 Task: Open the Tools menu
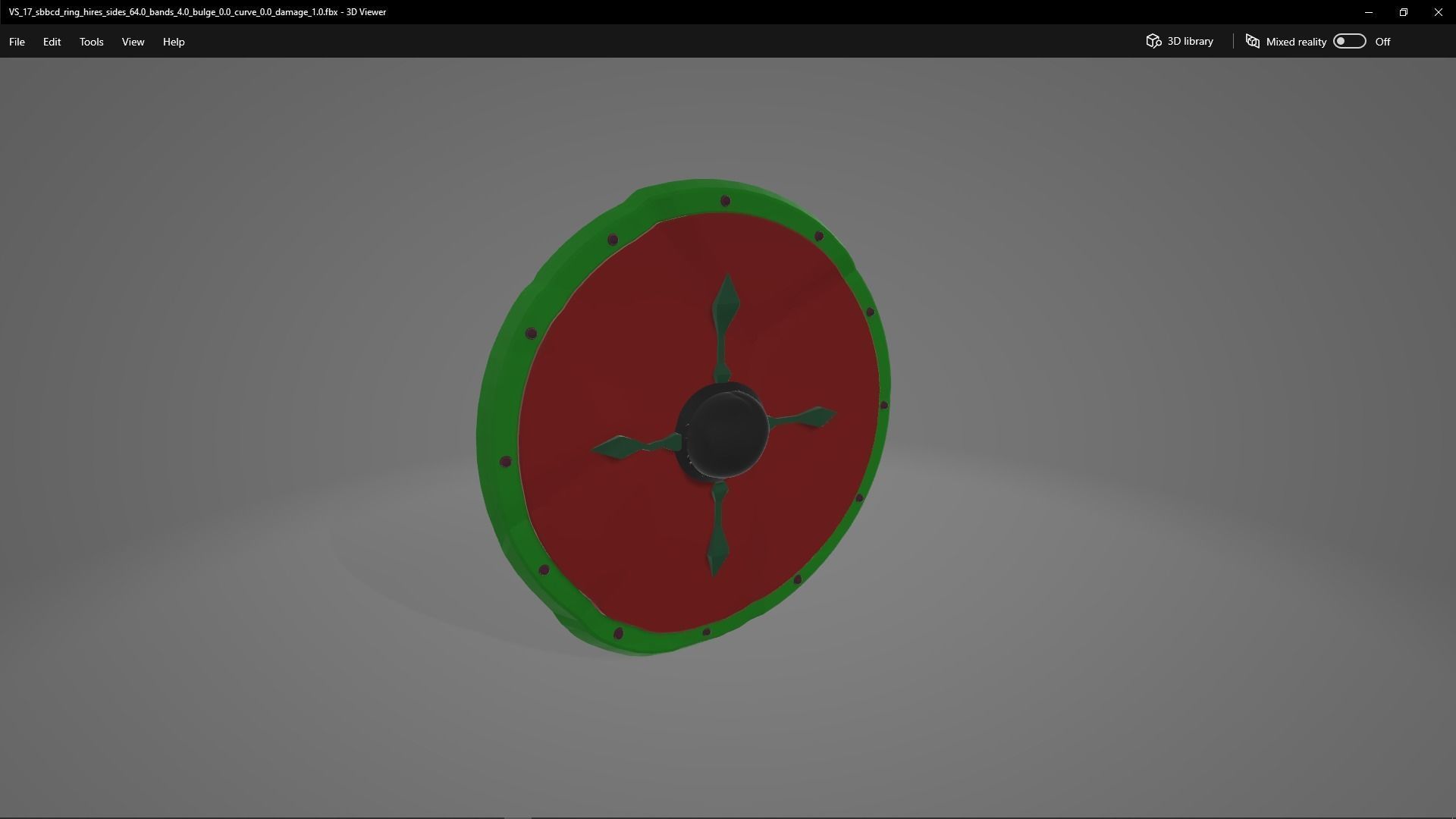click(x=91, y=42)
